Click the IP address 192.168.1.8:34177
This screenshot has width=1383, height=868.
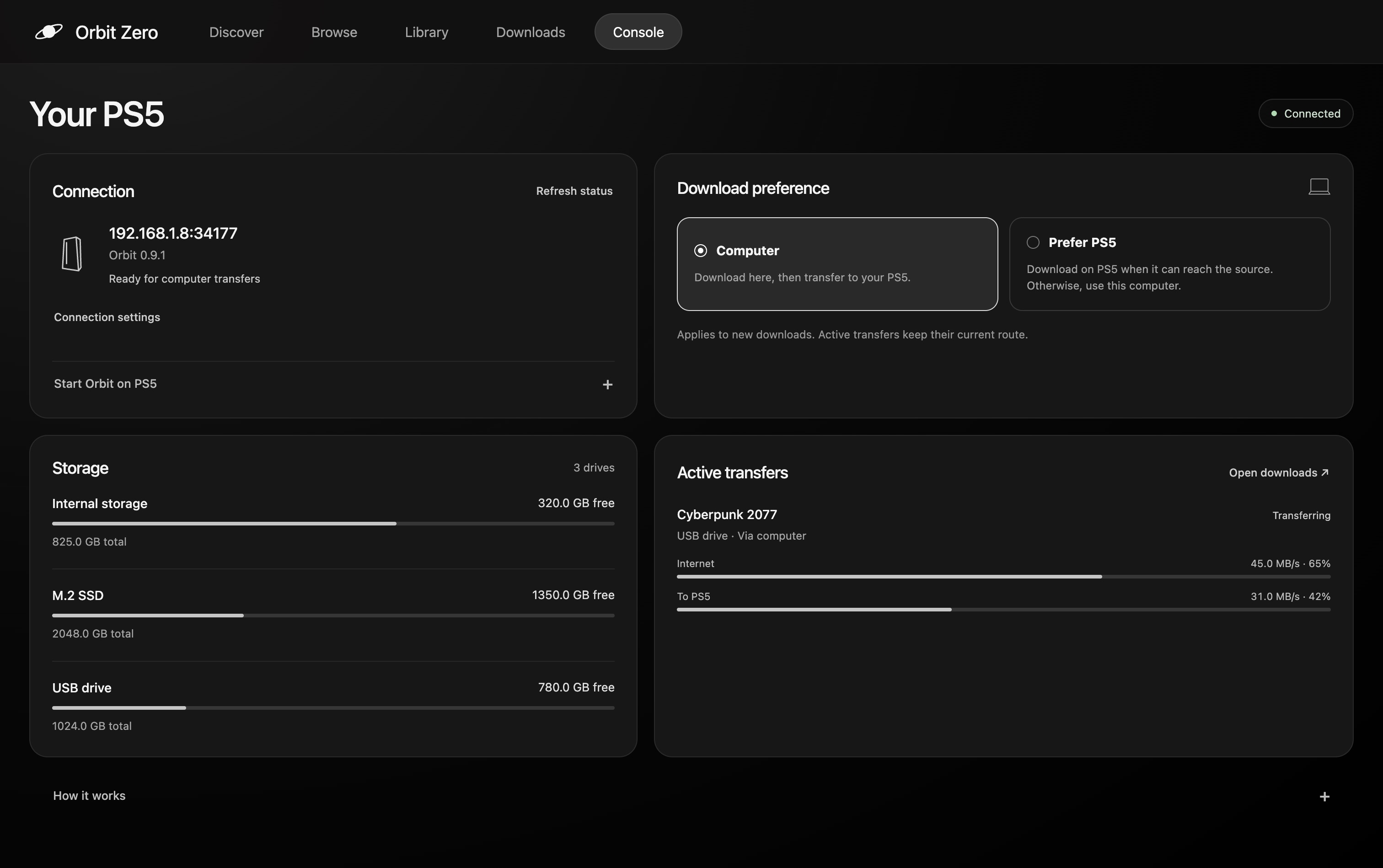[173, 234]
